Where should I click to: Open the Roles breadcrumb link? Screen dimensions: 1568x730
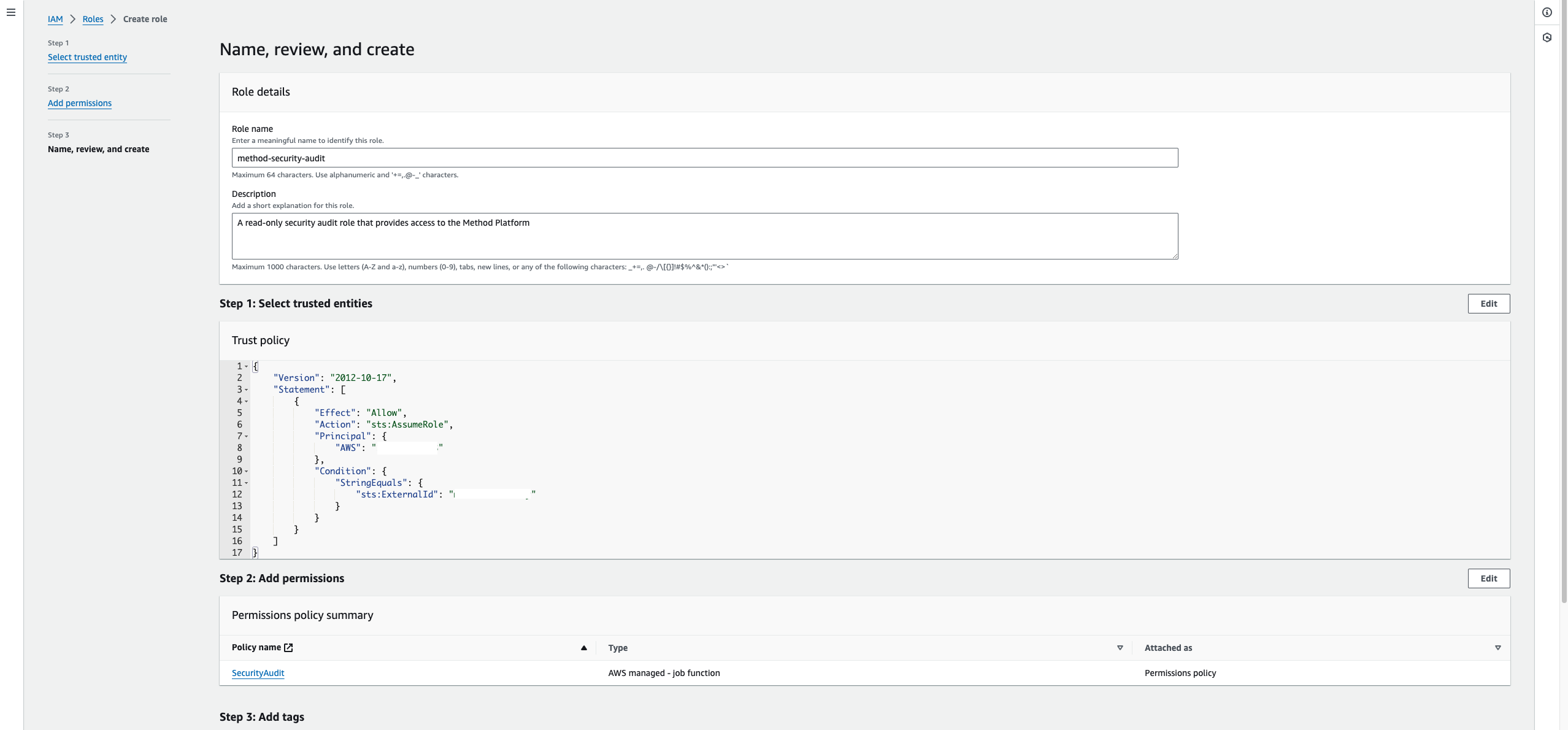(93, 19)
